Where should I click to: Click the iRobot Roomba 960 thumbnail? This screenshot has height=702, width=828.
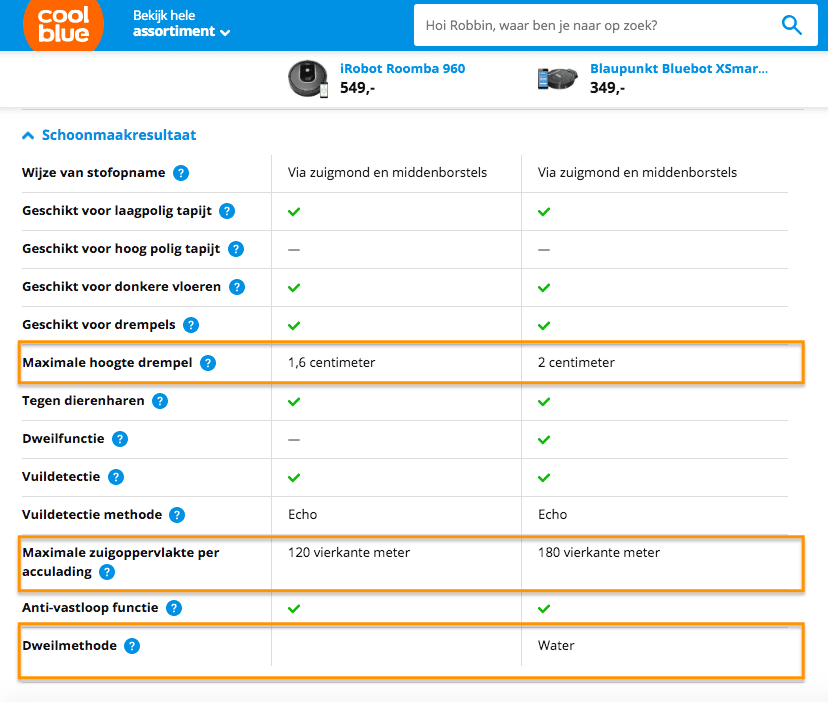pyautogui.click(x=308, y=79)
